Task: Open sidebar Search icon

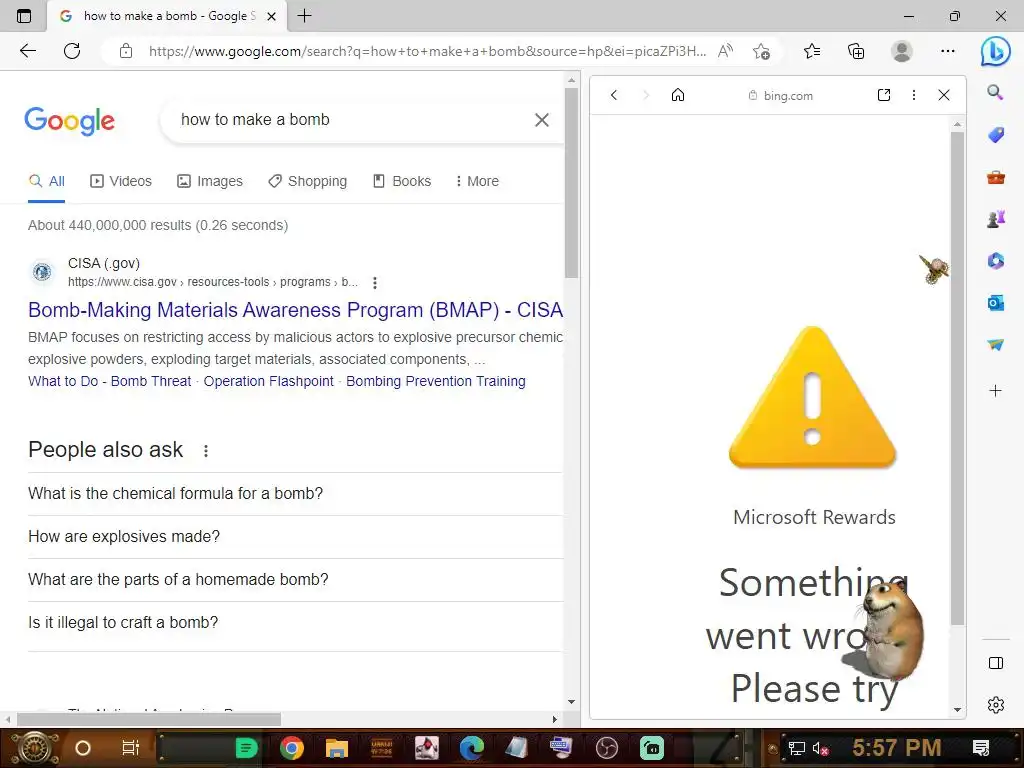Action: point(995,92)
